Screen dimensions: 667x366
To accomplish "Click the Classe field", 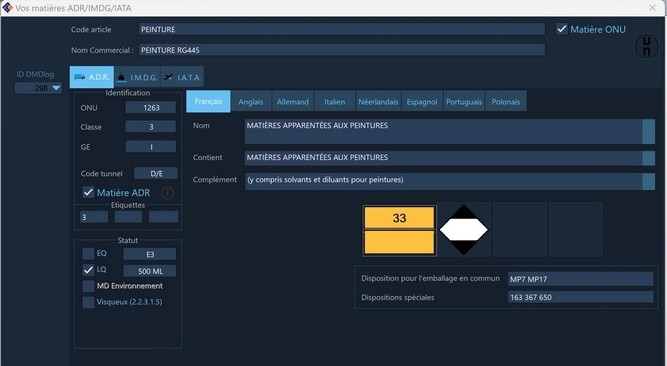I will 151,126.
